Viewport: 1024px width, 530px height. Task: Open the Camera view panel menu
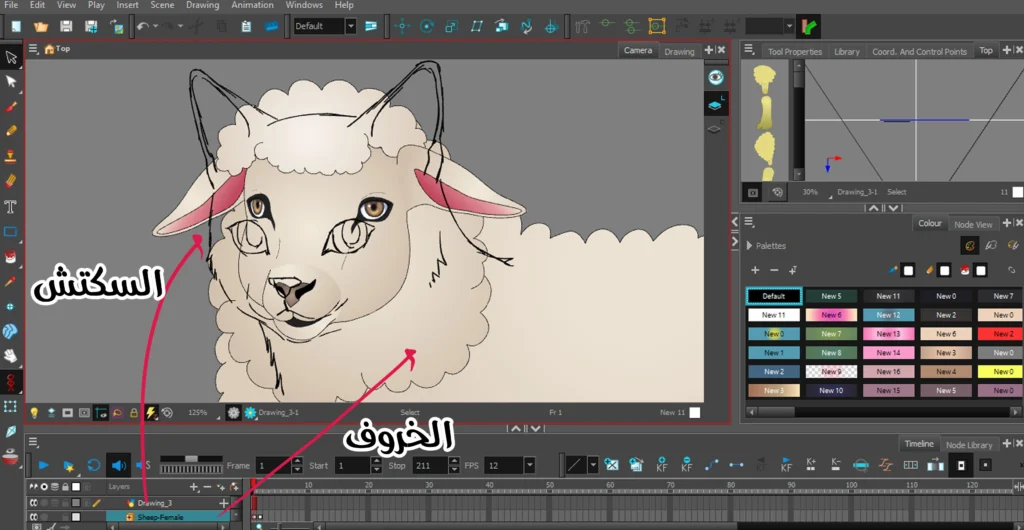(x=33, y=49)
